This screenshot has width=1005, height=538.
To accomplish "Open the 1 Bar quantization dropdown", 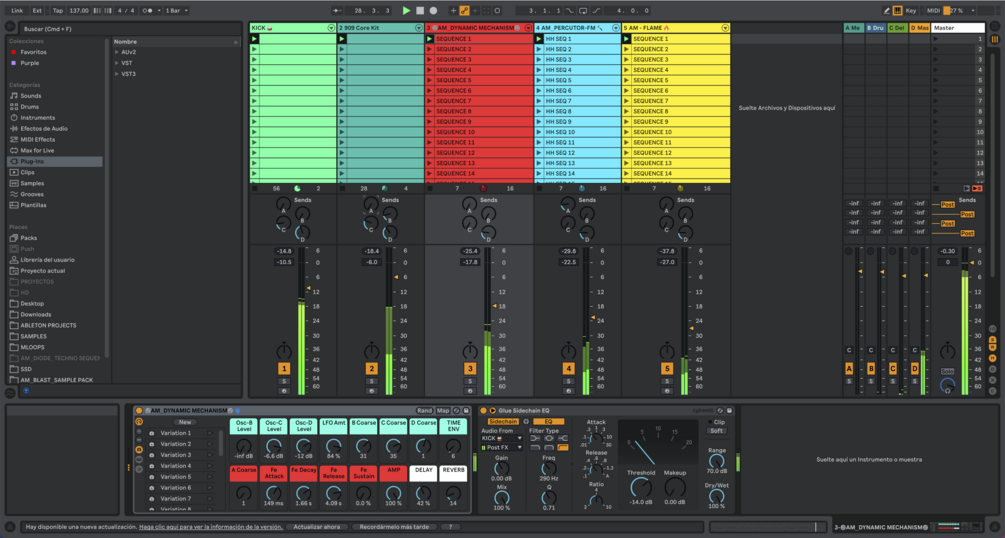I will (x=177, y=10).
